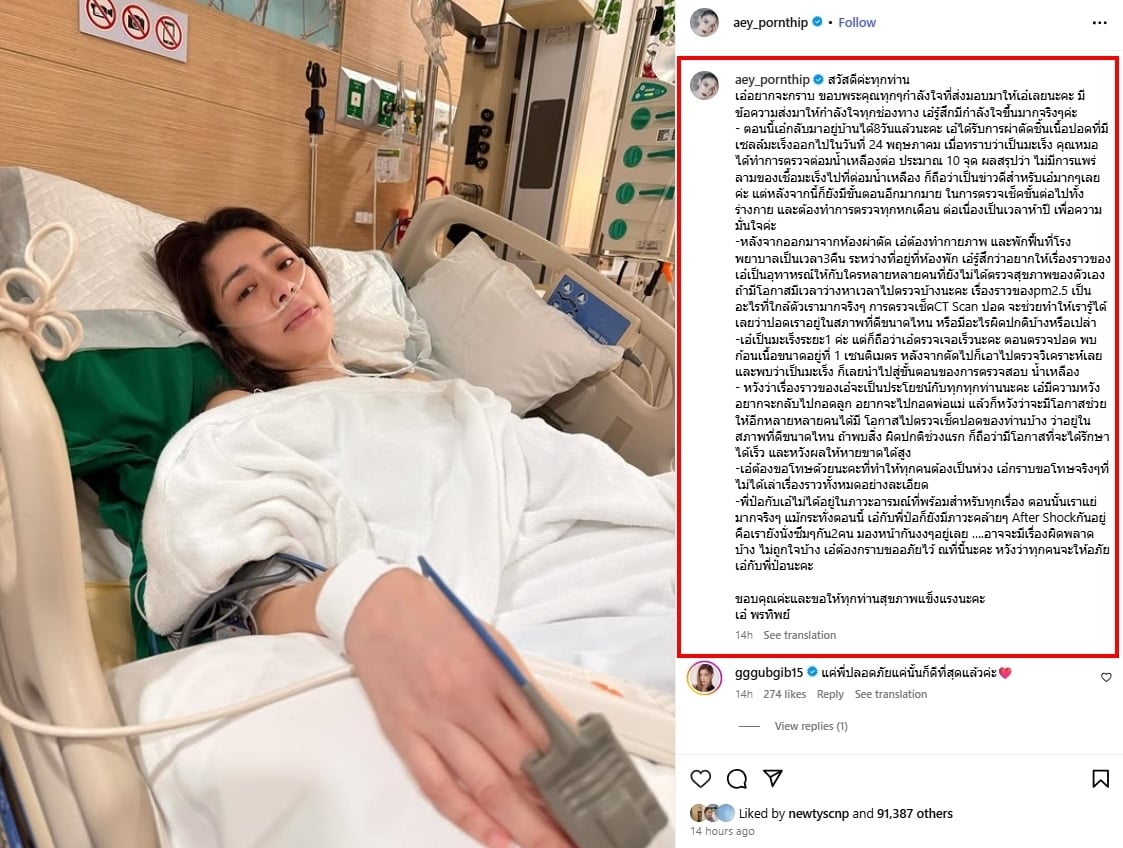Click aey_pornthip username in post header
The height and width of the screenshot is (848, 1123).
pyautogui.click(x=770, y=22)
